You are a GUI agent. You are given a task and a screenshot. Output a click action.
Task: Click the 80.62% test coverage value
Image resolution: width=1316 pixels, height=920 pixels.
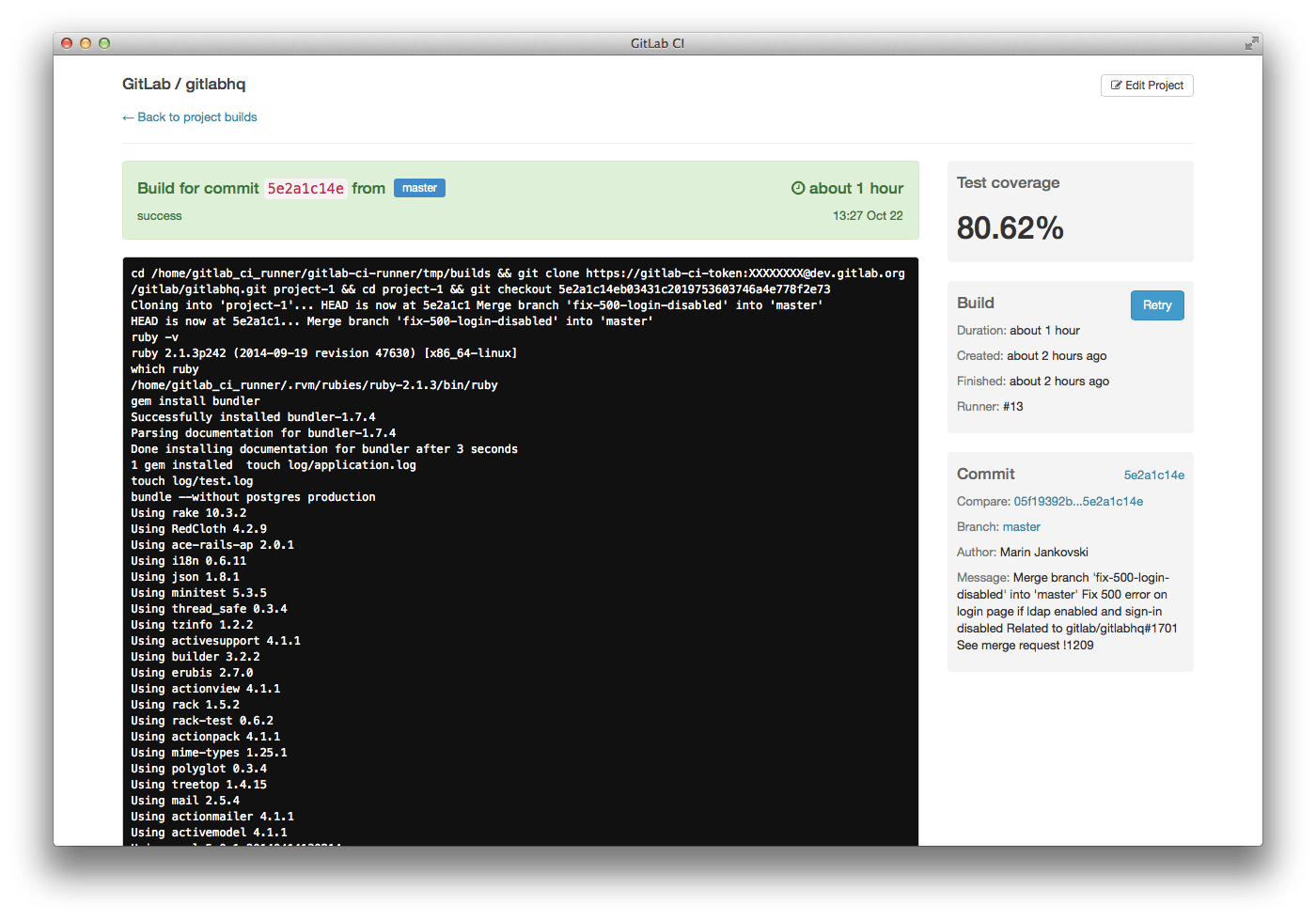click(x=1010, y=228)
